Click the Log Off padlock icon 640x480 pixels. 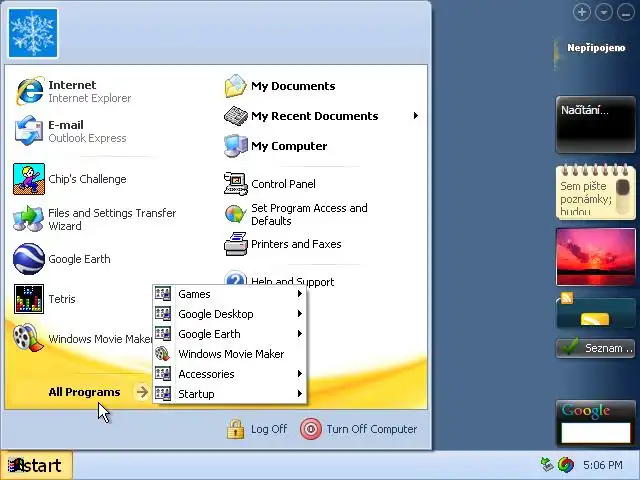pyautogui.click(x=236, y=429)
